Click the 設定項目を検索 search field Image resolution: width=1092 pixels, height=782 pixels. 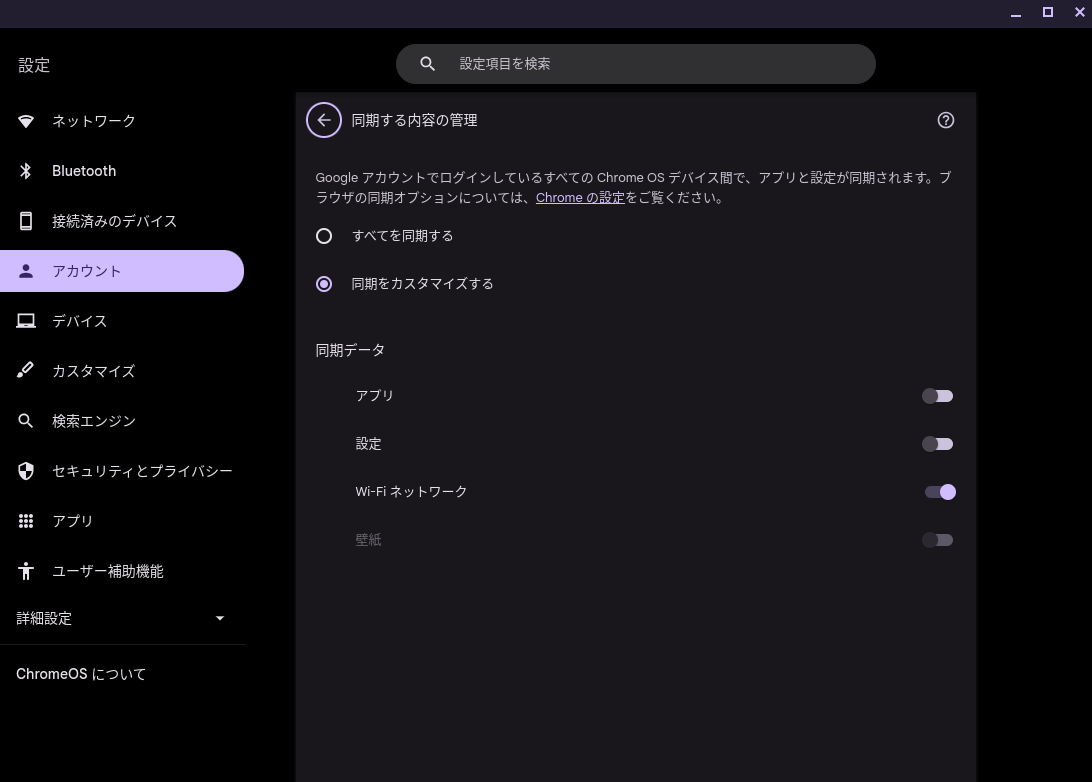click(636, 63)
